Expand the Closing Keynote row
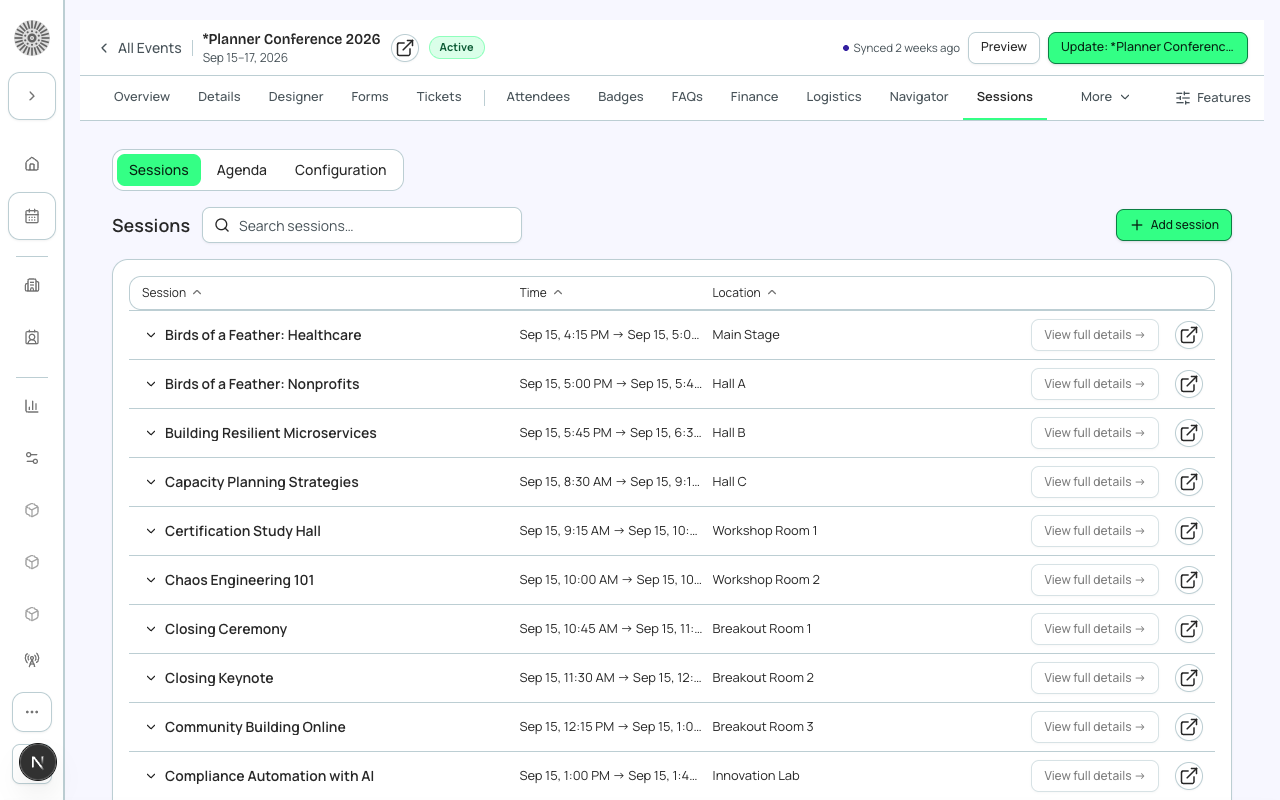This screenshot has height=800, width=1280. [151, 678]
